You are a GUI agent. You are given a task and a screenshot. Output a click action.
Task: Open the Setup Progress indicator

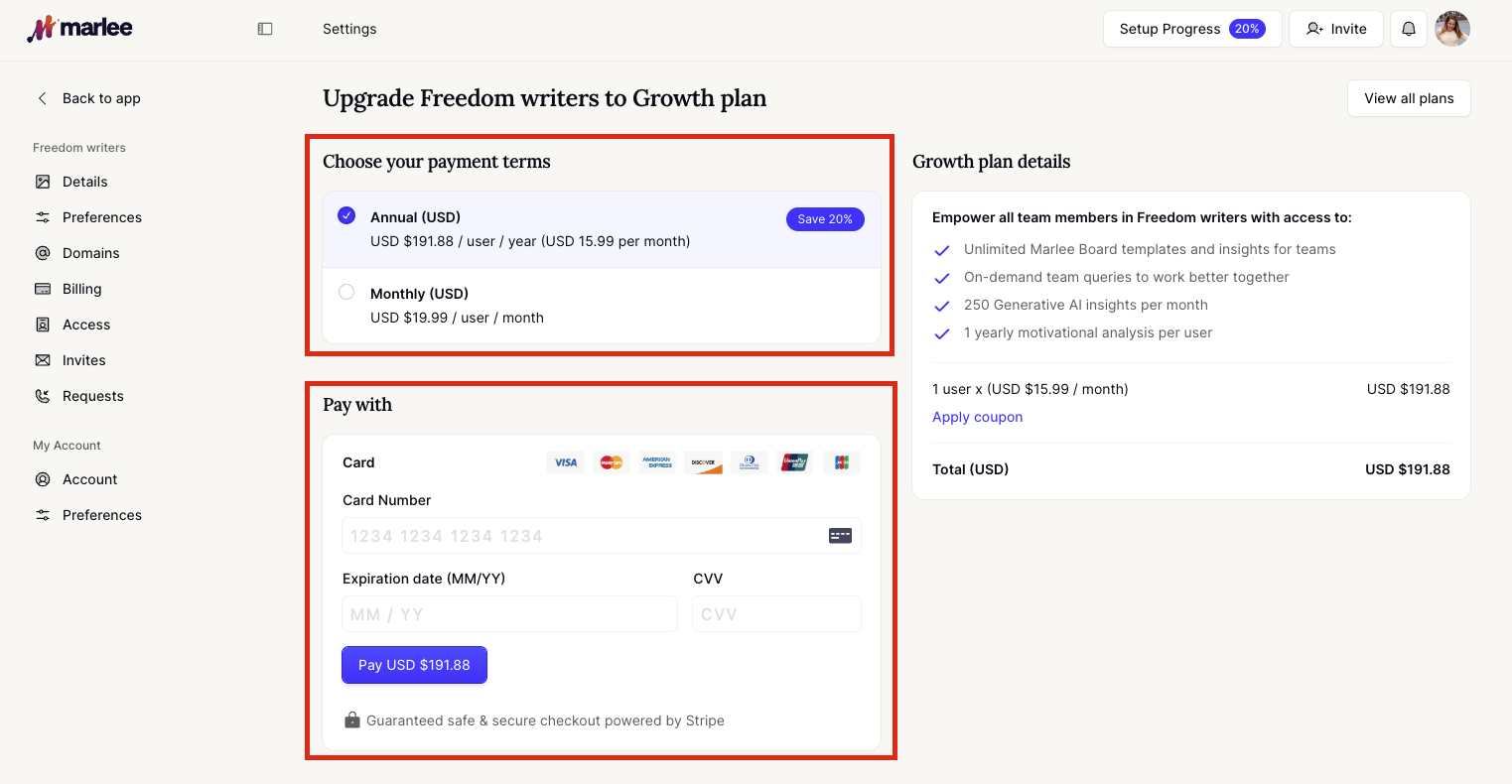click(1192, 29)
